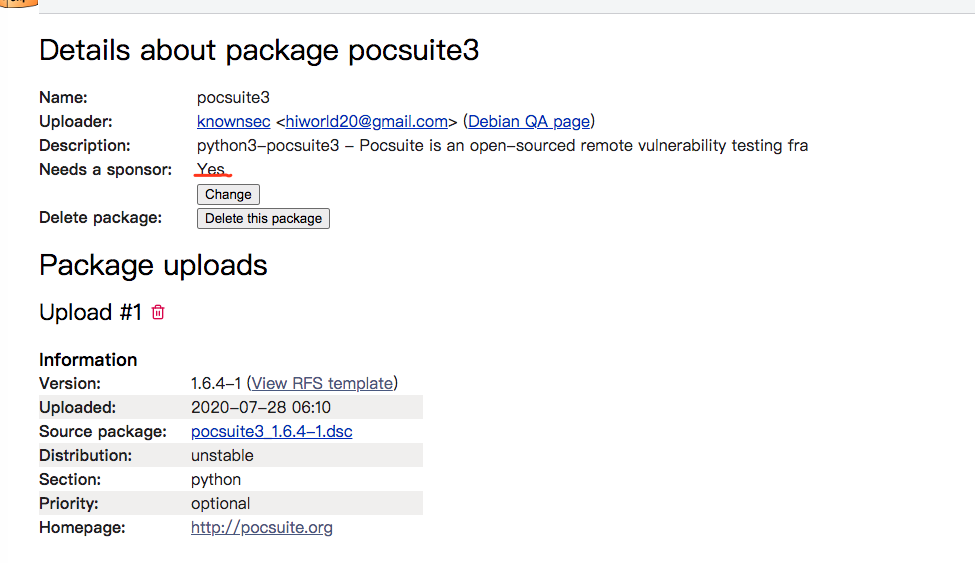Screen dimensions: 975x563
Task: Visit the http://pocsuite.org homepage link
Action: click(x=261, y=528)
